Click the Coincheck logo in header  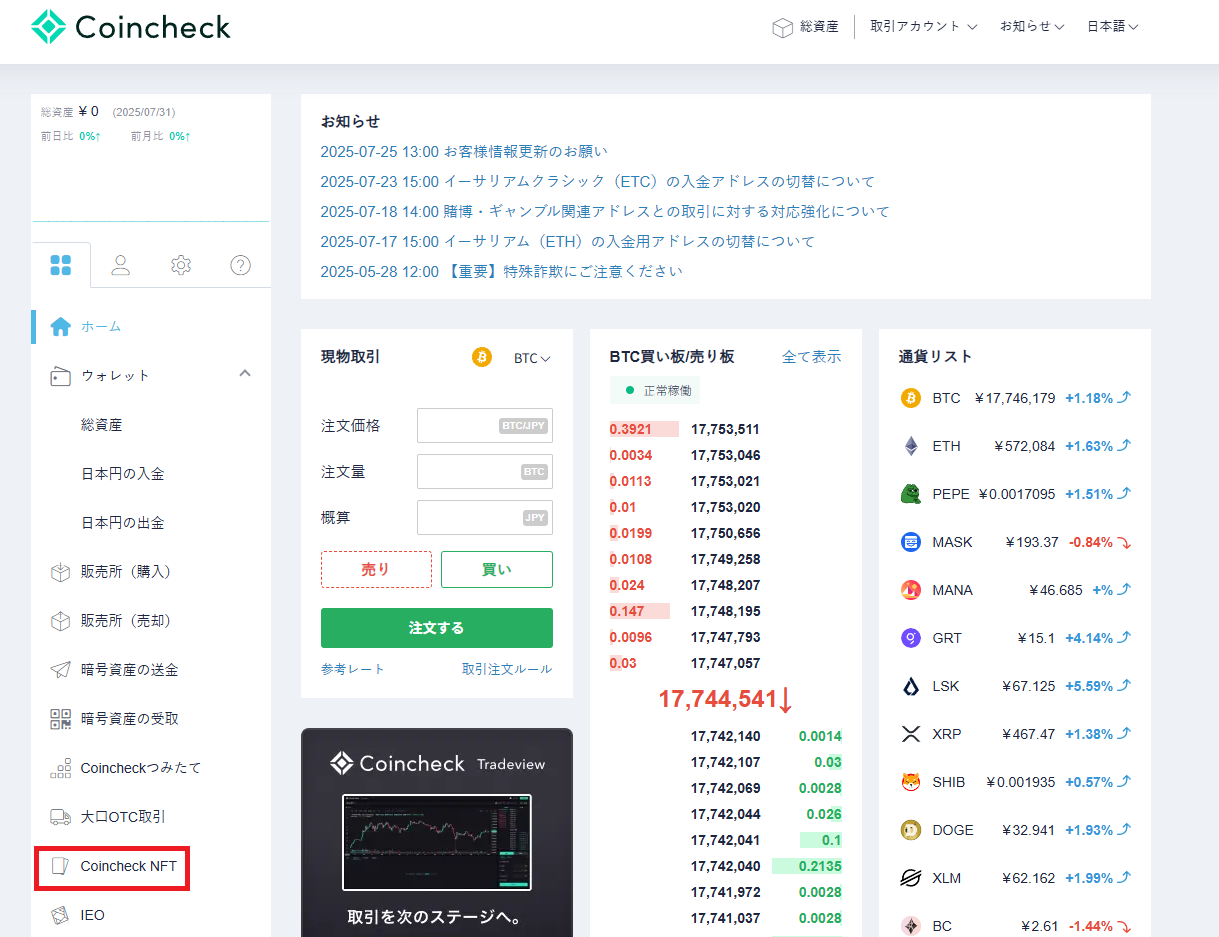[131, 27]
